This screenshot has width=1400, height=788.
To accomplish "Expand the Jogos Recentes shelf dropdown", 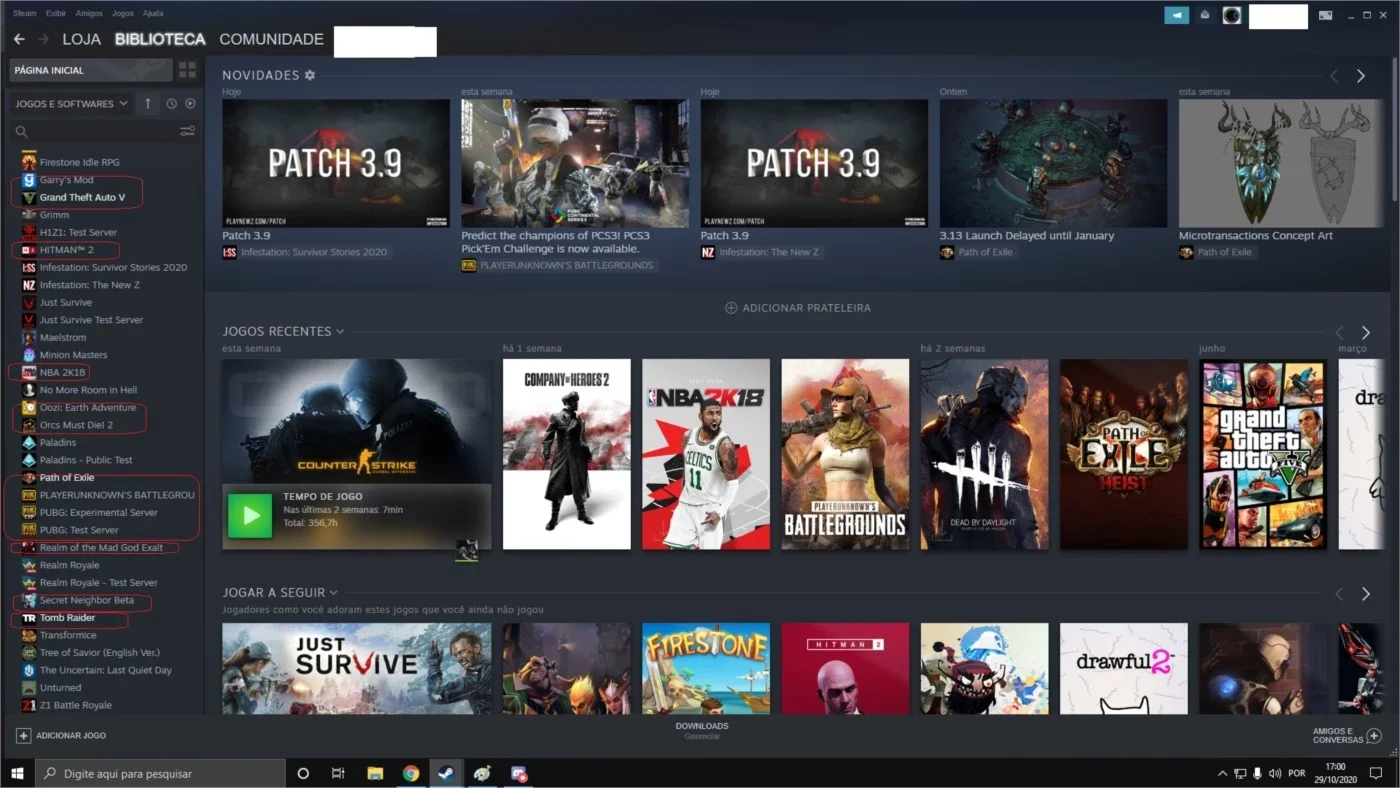I will tap(340, 332).
